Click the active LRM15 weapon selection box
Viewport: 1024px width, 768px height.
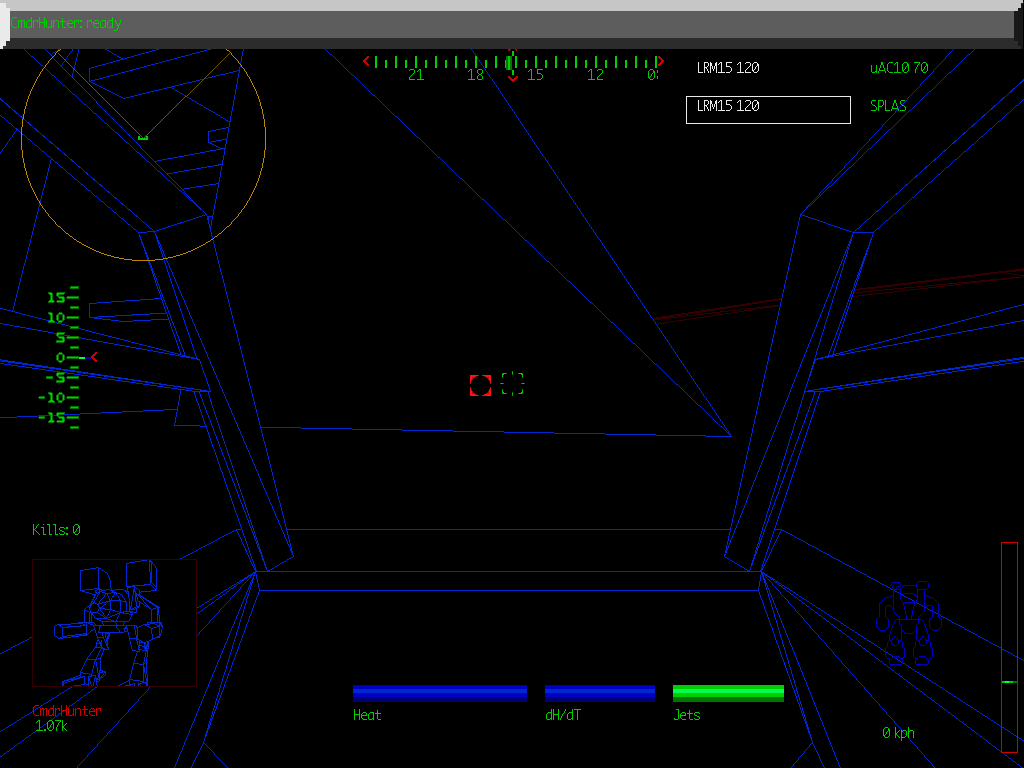tap(768, 109)
